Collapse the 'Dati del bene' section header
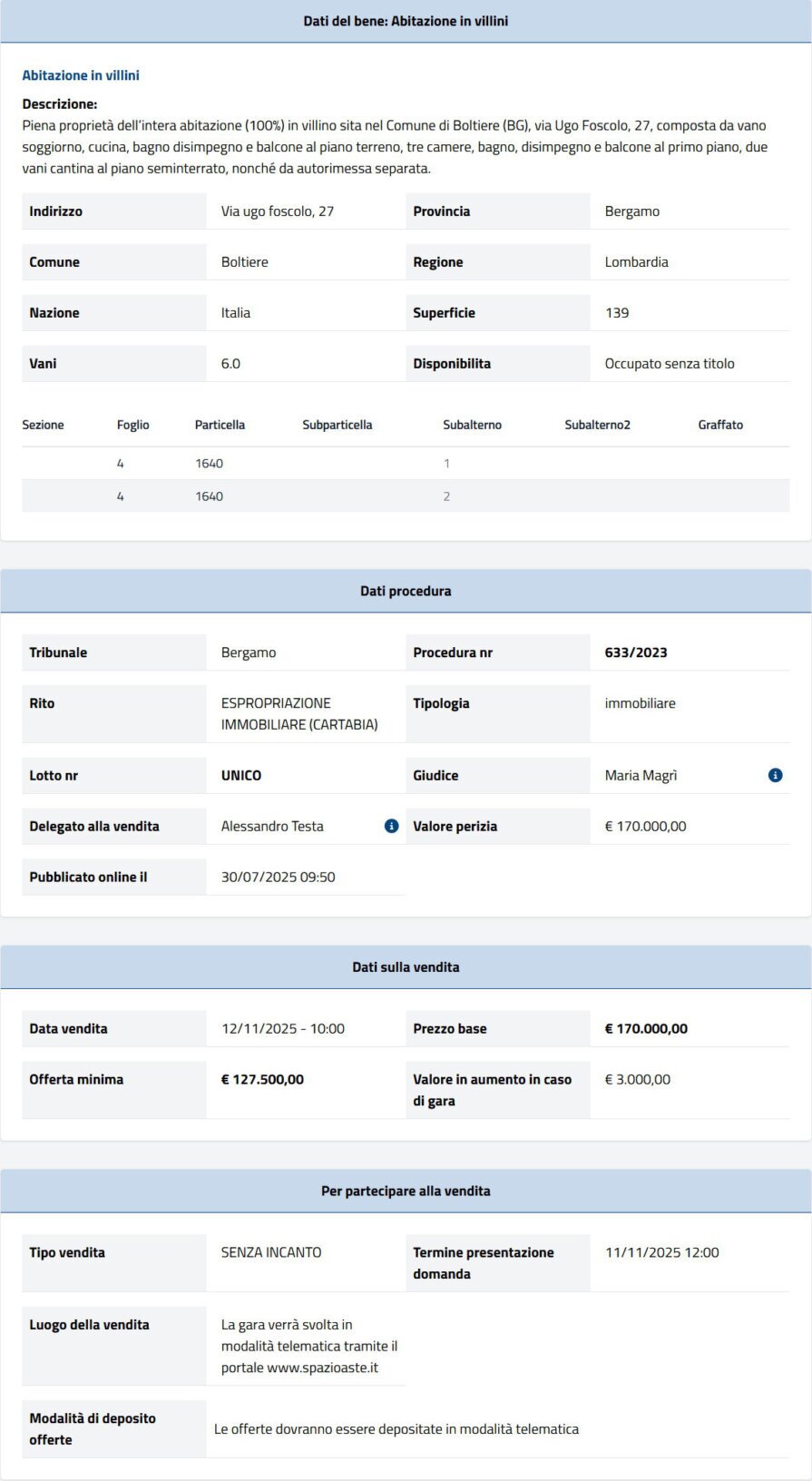 coord(406,21)
